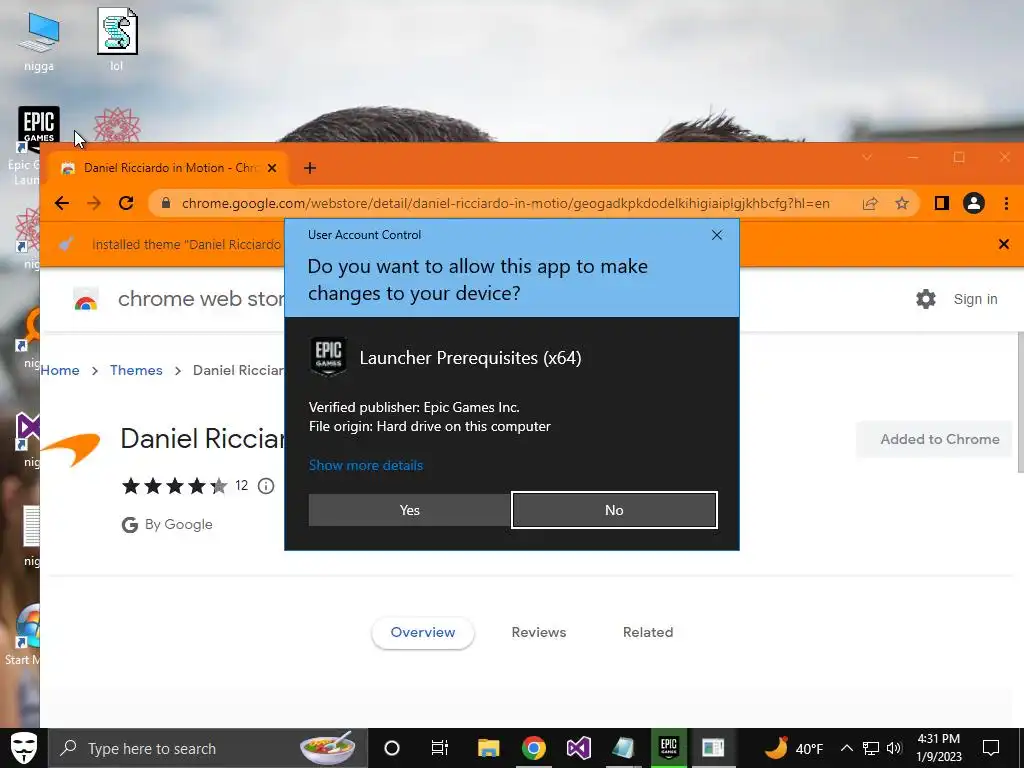Screen dimensions: 1024x768
Task: Click By Google publisher text
Action: pyautogui.click(x=178, y=524)
